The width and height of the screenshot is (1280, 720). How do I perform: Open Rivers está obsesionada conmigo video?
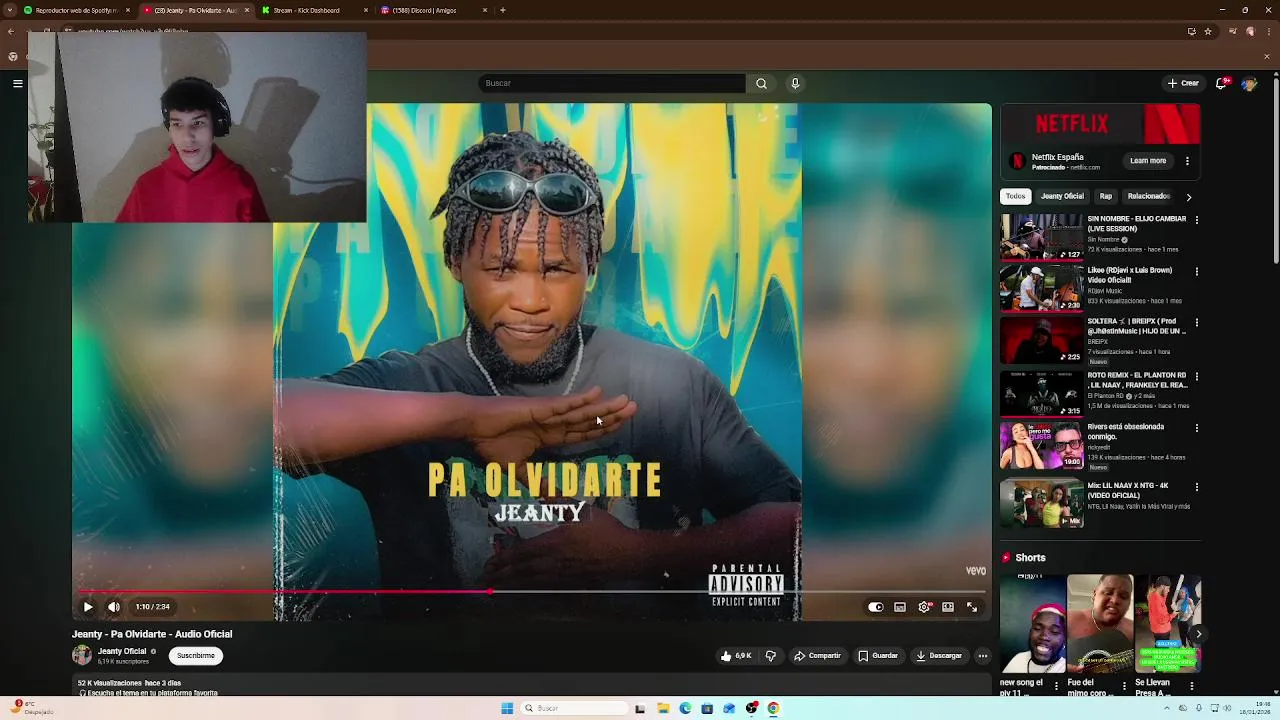pos(1126,431)
